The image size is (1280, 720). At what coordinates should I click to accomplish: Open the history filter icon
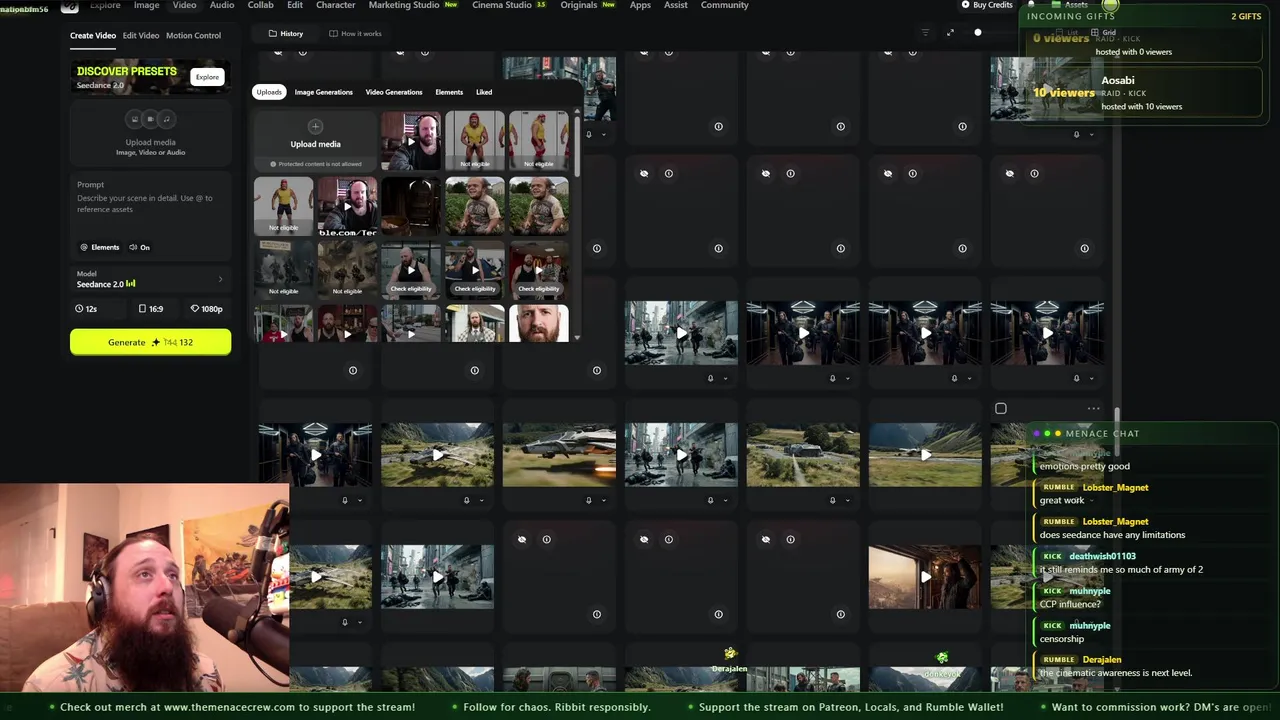pyautogui.click(x=925, y=33)
